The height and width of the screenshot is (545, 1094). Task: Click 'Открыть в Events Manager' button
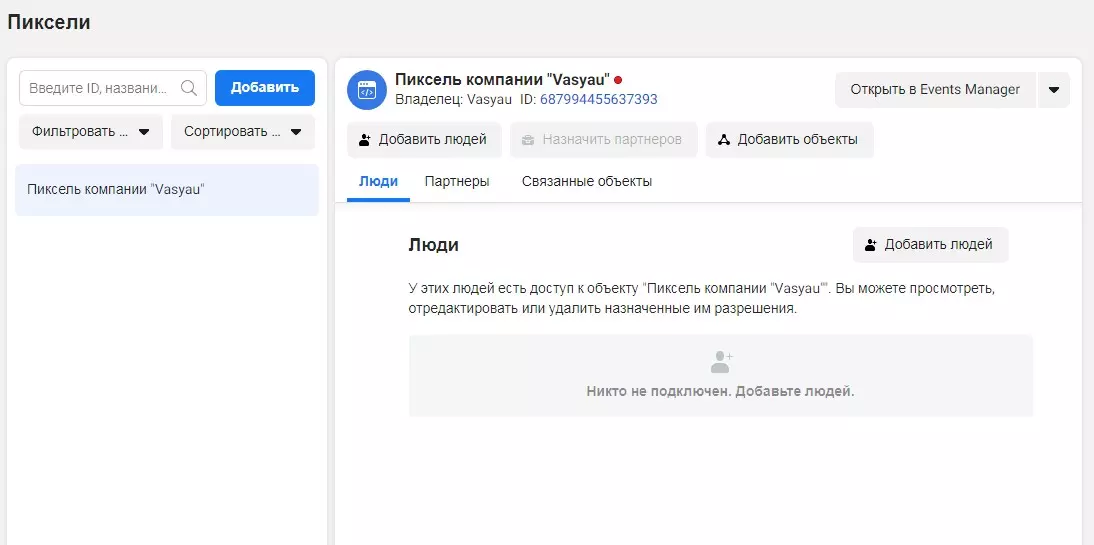point(935,90)
